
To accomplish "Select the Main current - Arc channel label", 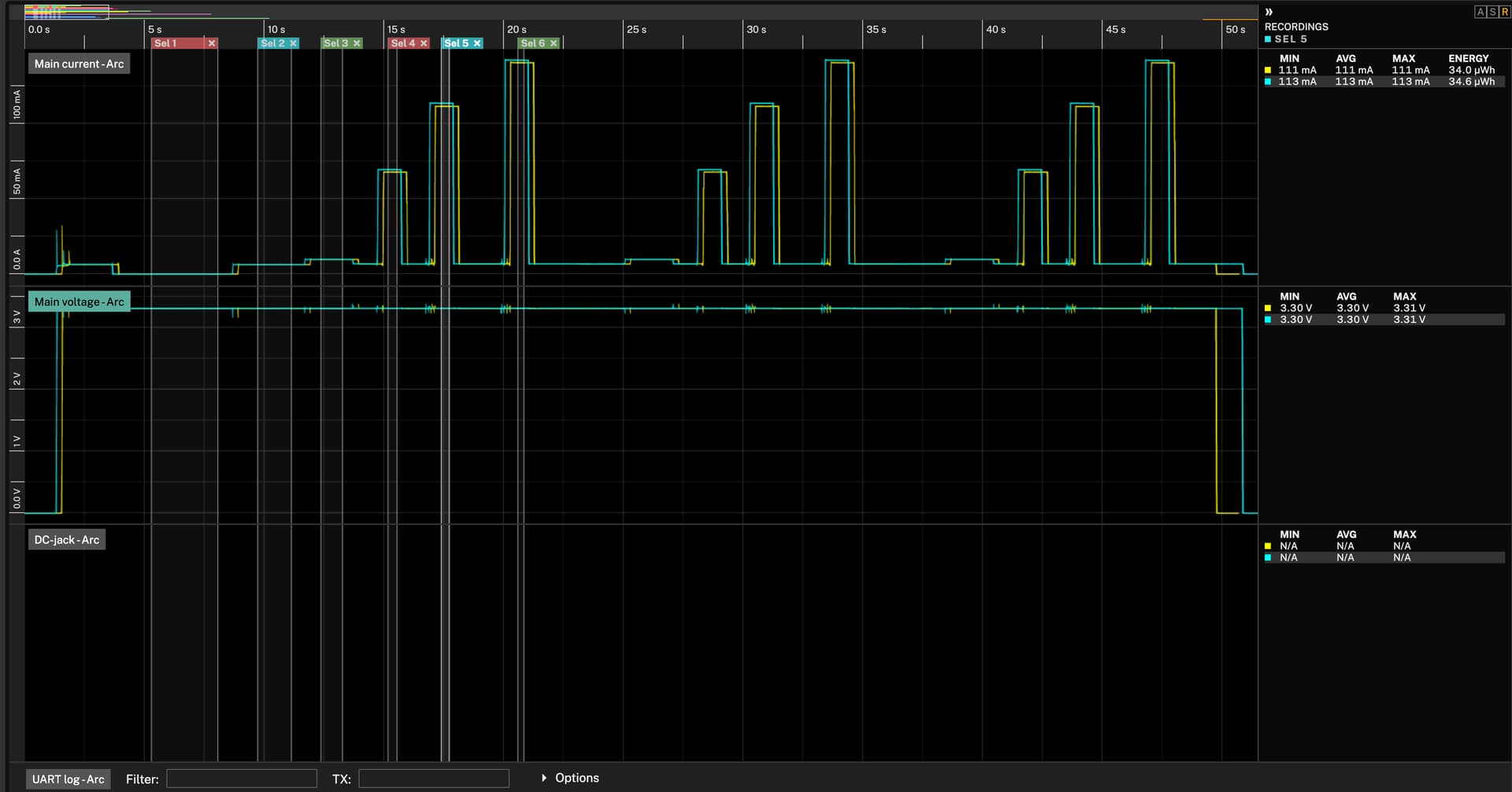I will (x=79, y=64).
